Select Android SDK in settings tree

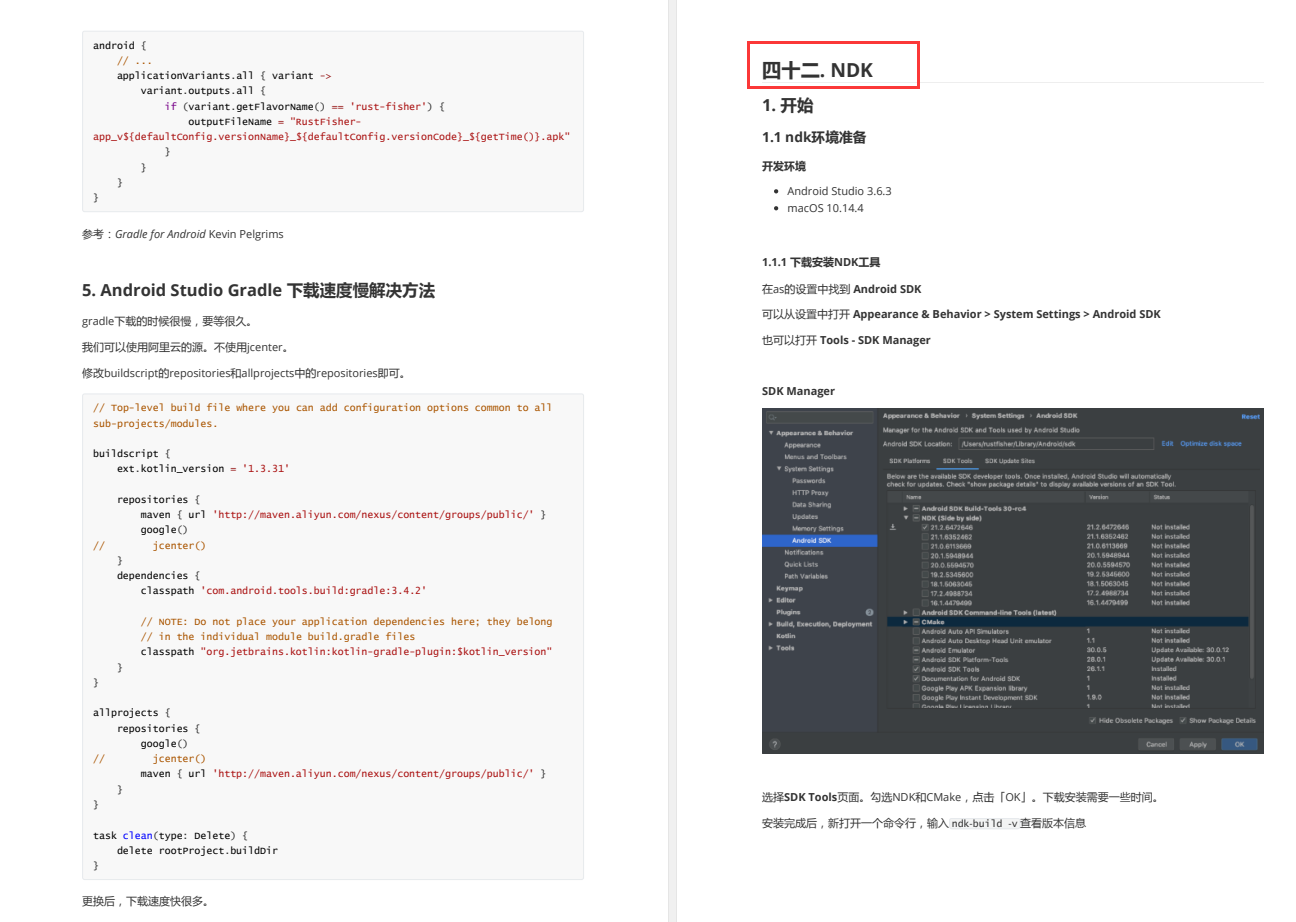point(820,541)
